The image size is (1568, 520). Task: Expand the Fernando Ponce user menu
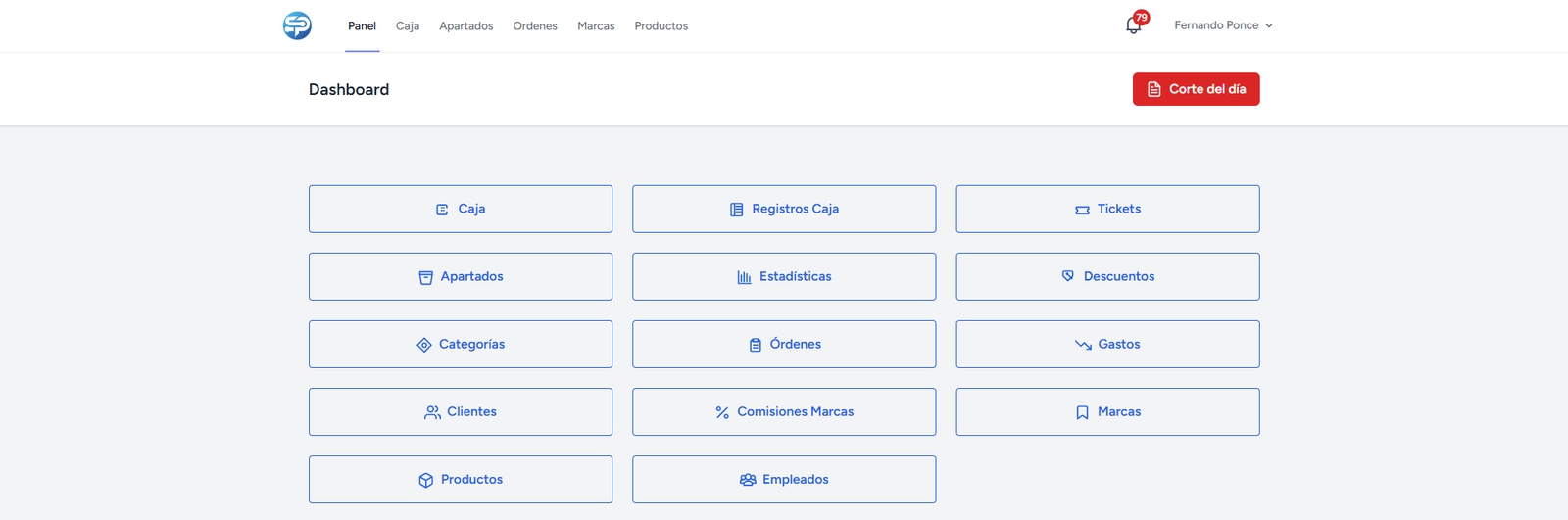(x=1223, y=25)
